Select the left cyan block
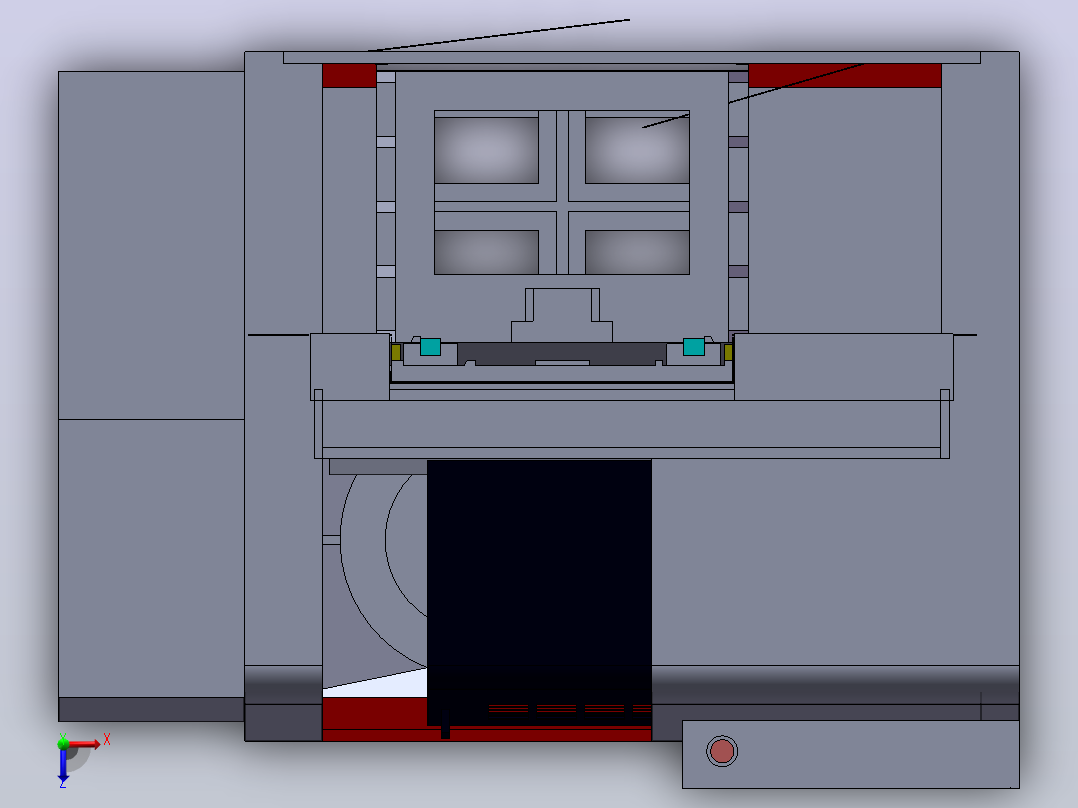 (430, 347)
